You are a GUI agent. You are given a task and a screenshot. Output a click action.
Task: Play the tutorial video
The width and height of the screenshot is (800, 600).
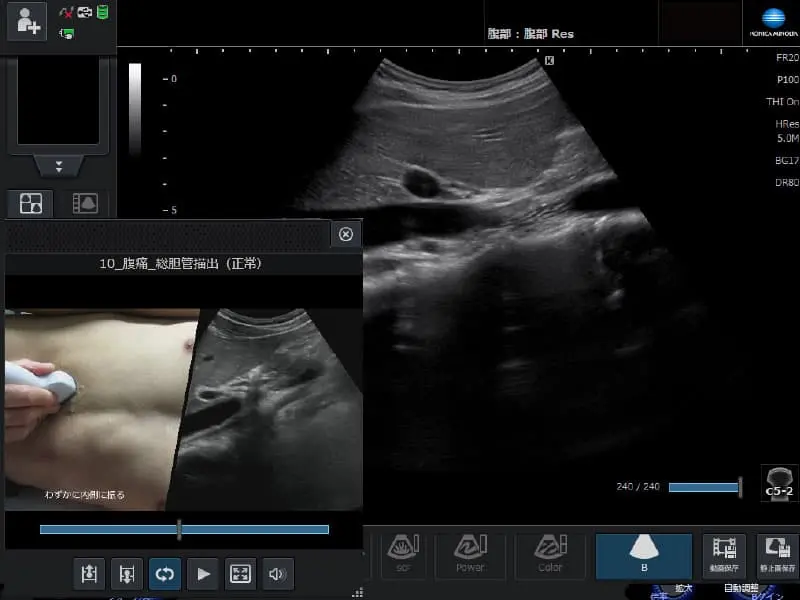point(203,574)
